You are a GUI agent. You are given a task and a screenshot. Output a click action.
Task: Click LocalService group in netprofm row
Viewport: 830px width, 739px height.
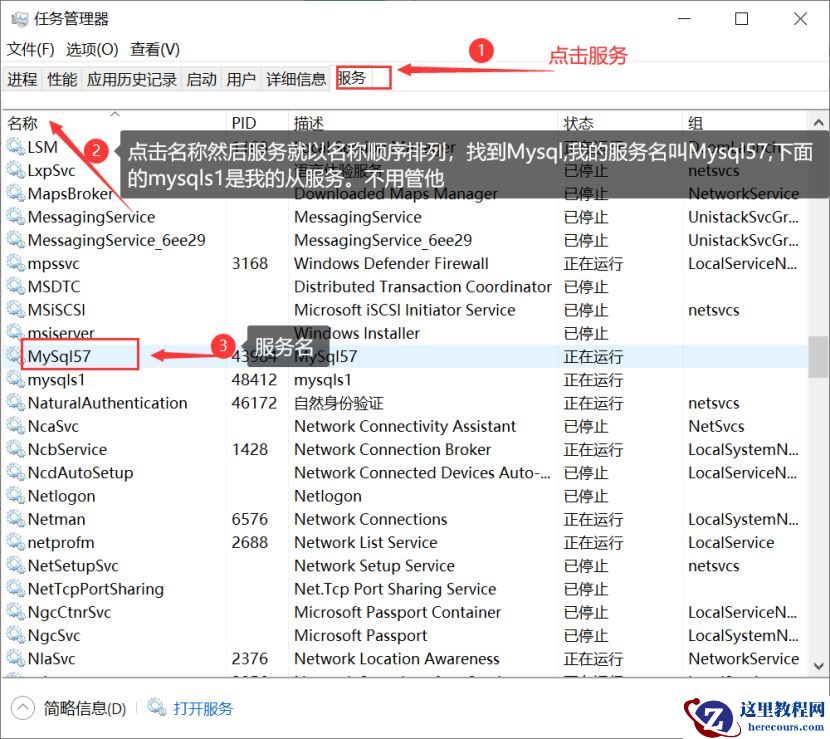tap(731, 543)
